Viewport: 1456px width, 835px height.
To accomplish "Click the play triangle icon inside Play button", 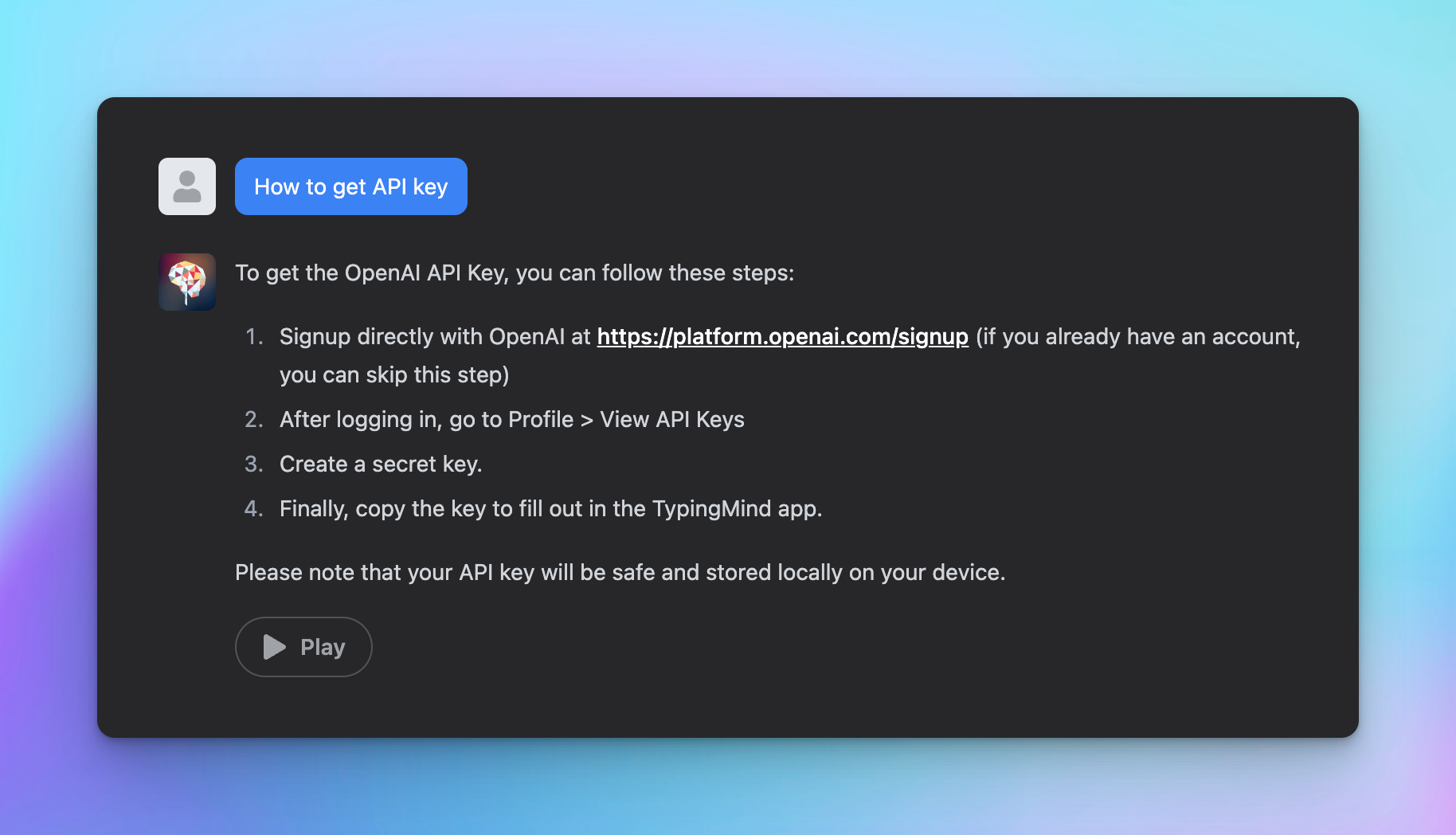I will [274, 646].
